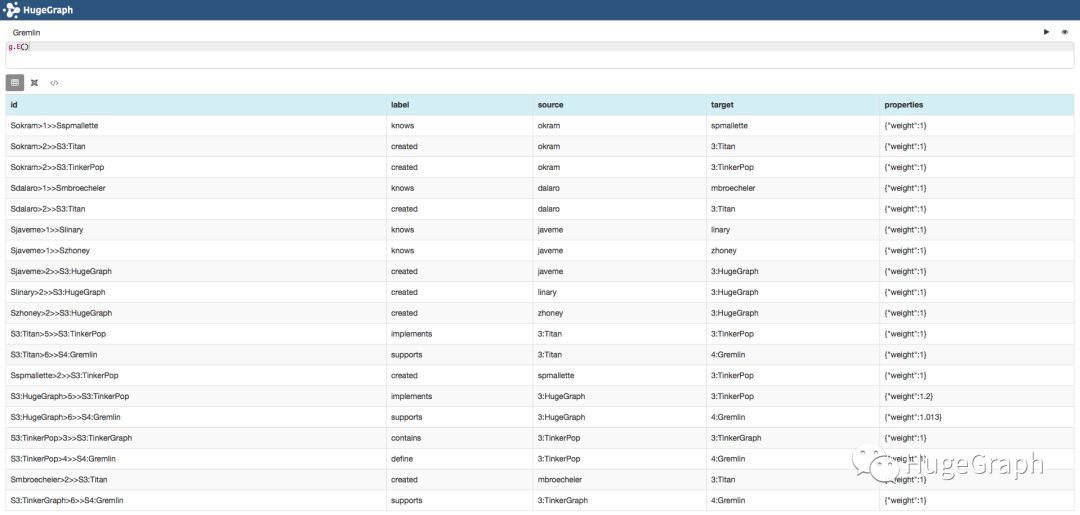1080x515 pixels.
Task: Select the S3:TinkerGraph>6>>S4:Gremlin id cell
Action: [x=196, y=500]
